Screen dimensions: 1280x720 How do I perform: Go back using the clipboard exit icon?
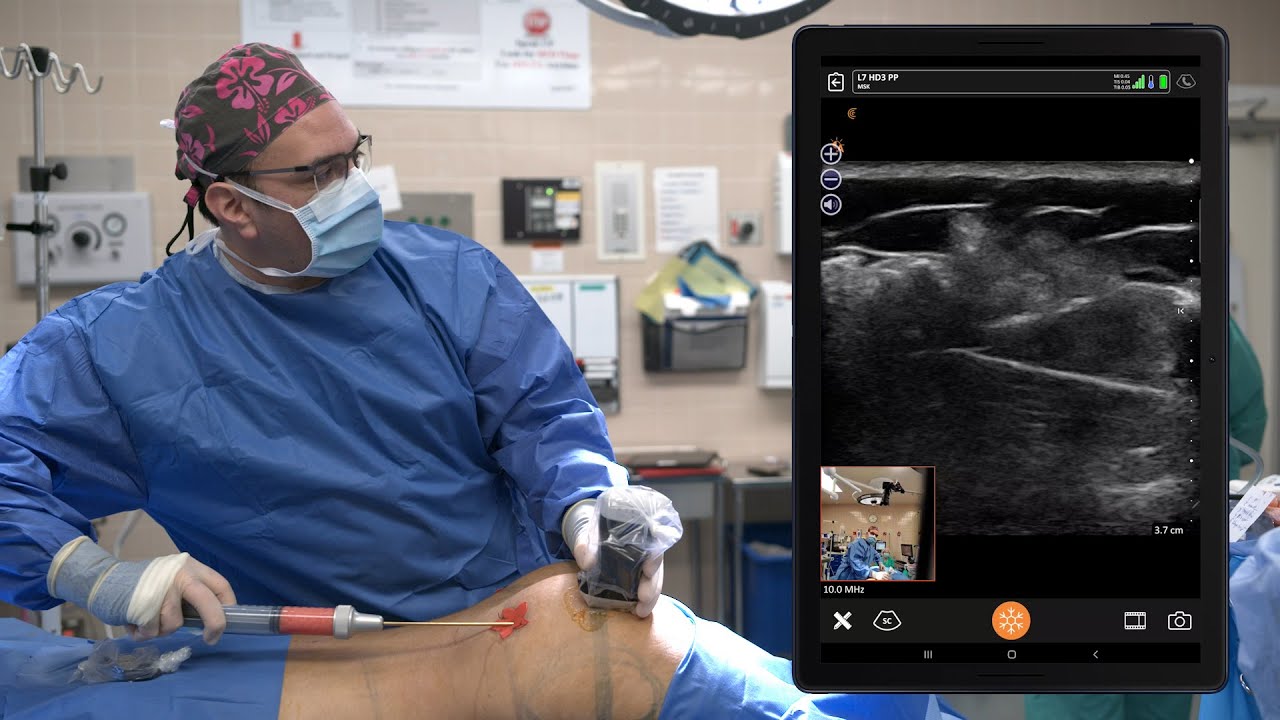[x=836, y=82]
